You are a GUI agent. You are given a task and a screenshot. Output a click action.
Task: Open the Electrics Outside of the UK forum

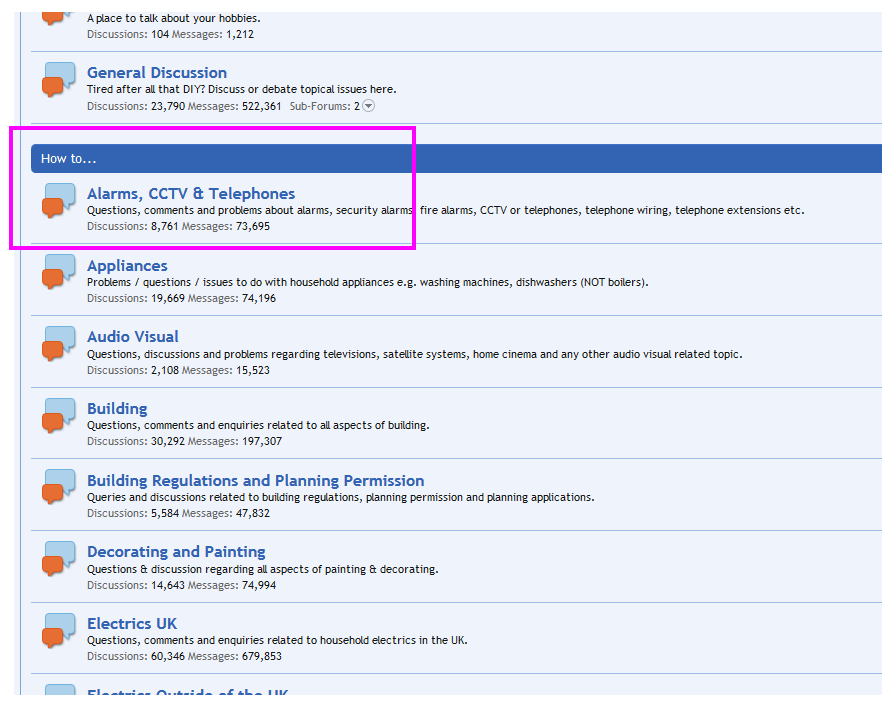(188, 693)
